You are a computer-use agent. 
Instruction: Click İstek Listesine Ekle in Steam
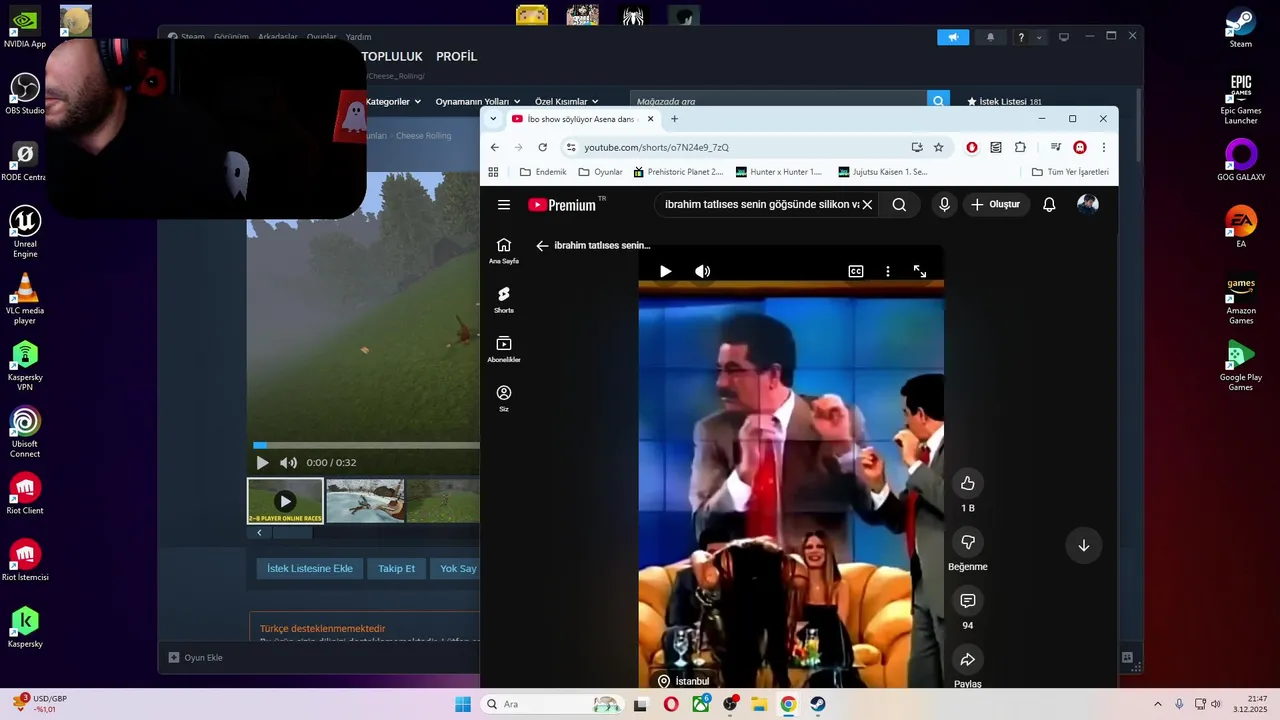coord(309,569)
